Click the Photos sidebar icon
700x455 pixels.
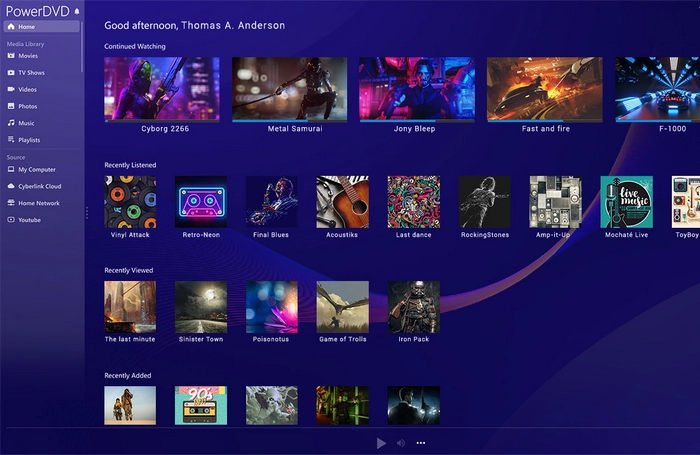click(x=11, y=106)
